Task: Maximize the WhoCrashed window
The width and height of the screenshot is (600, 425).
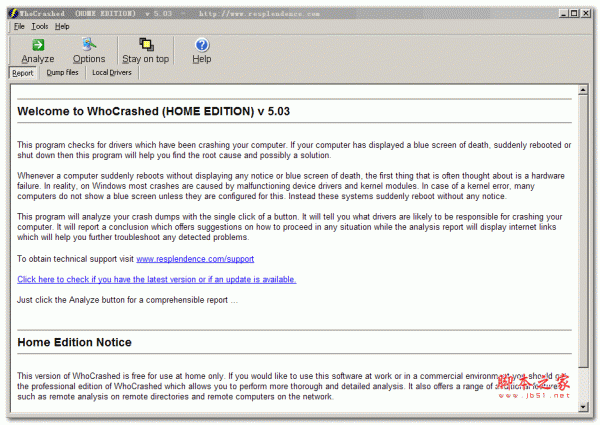Action: [574, 13]
